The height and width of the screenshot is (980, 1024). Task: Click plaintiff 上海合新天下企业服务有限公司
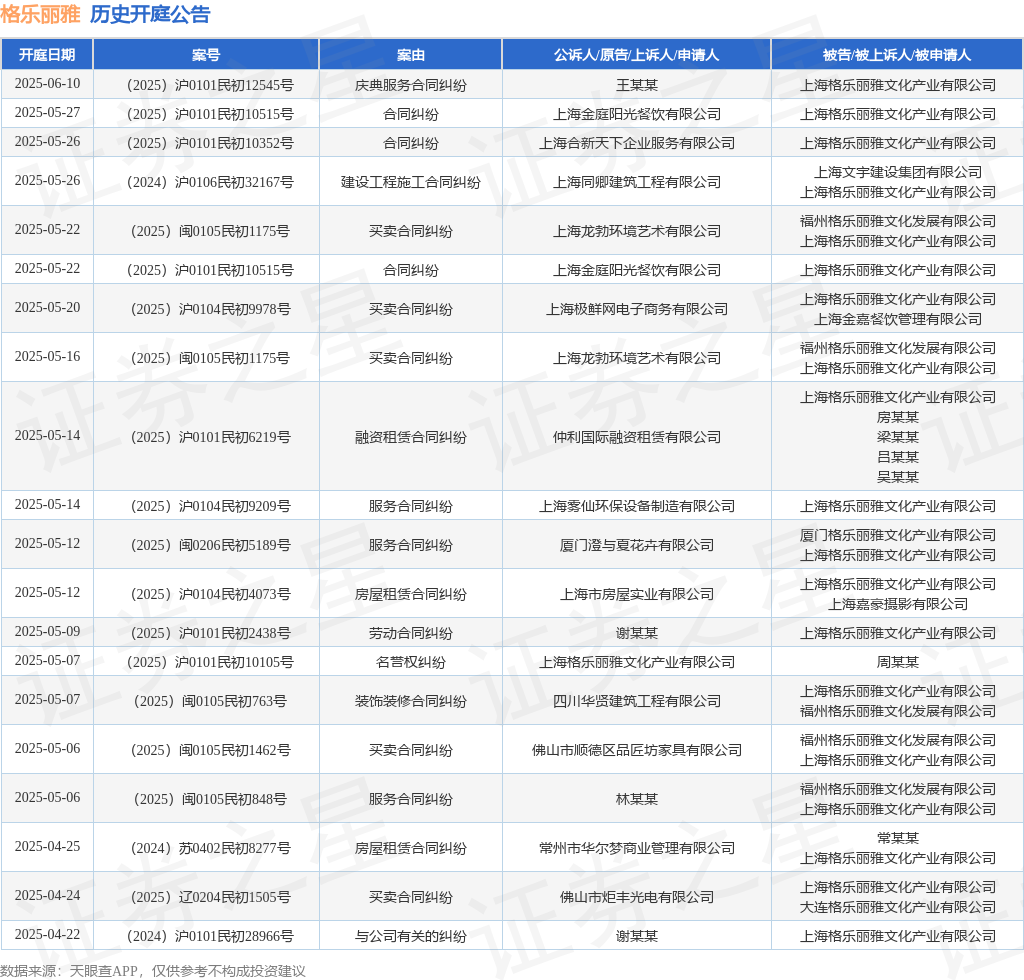click(x=637, y=144)
